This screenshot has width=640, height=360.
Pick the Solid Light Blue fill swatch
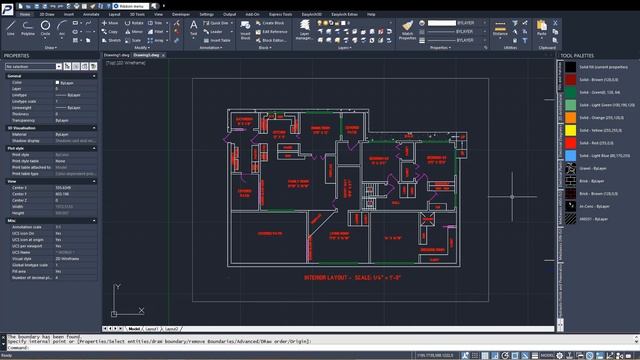pos(571,156)
